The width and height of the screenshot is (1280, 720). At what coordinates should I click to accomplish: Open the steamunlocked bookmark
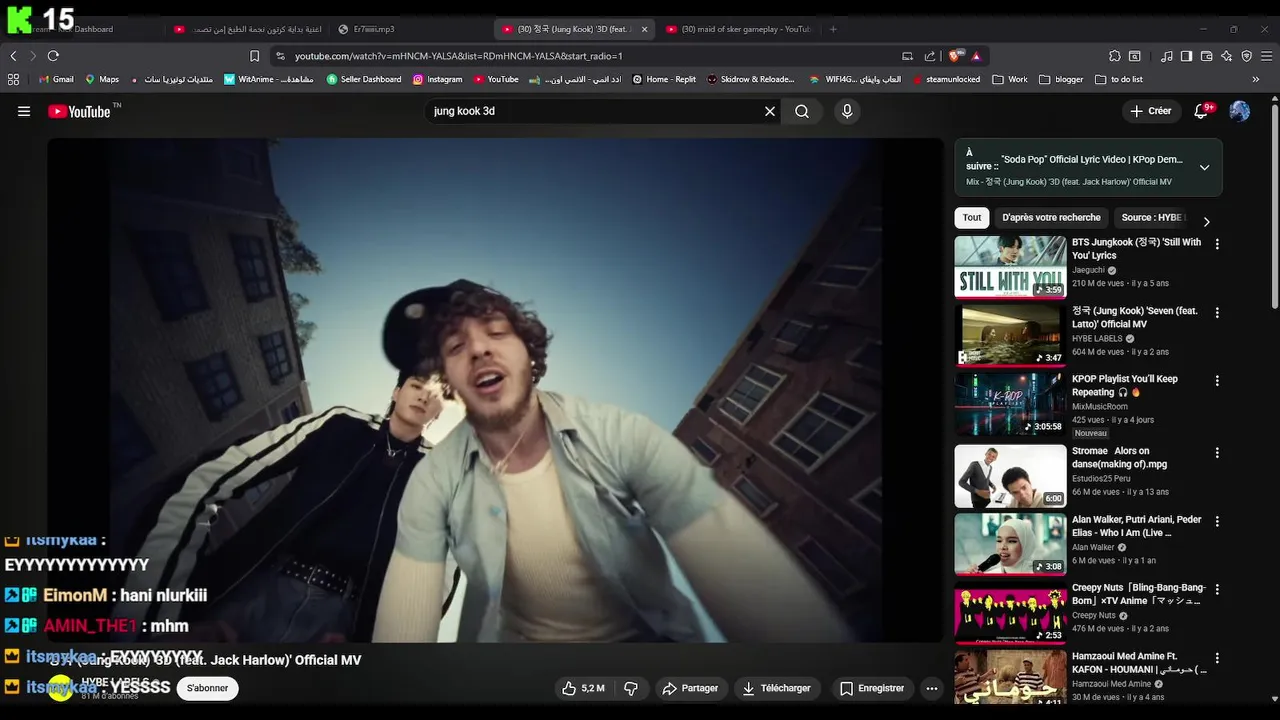(947, 79)
